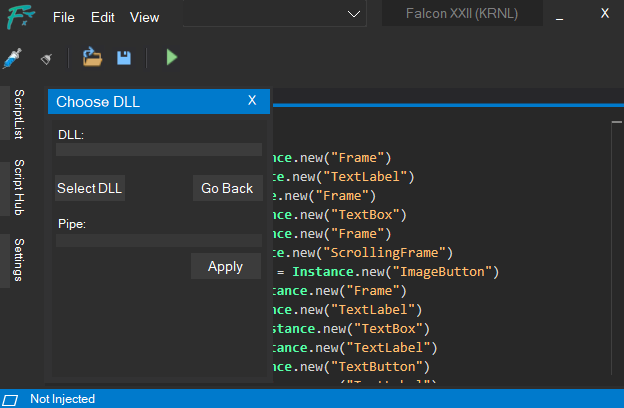This screenshot has height=408, width=624.
Task: Open the File menu
Action: click(x=64, y=18)
